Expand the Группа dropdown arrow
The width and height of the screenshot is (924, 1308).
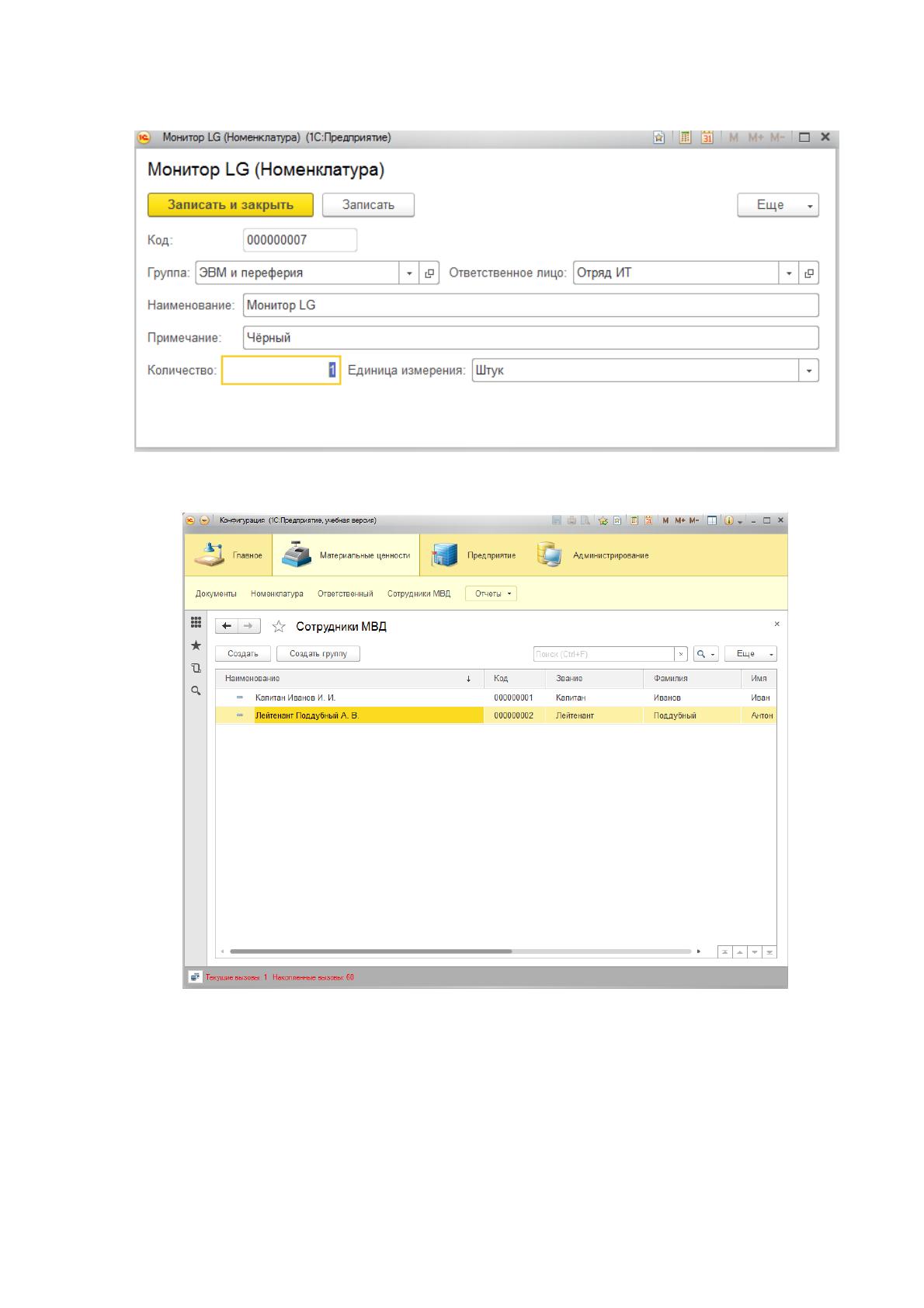(409, 273)
